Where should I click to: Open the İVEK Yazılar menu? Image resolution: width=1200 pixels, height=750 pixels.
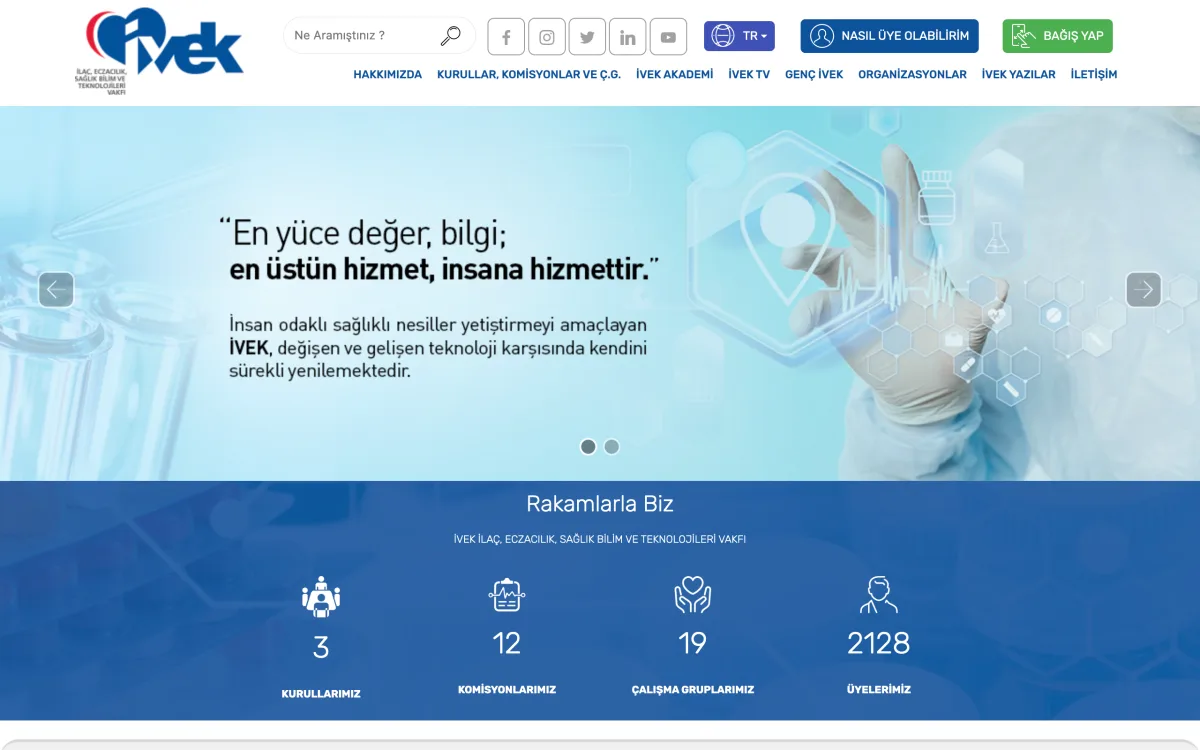pyautogui.click(x=1018, y=74)
